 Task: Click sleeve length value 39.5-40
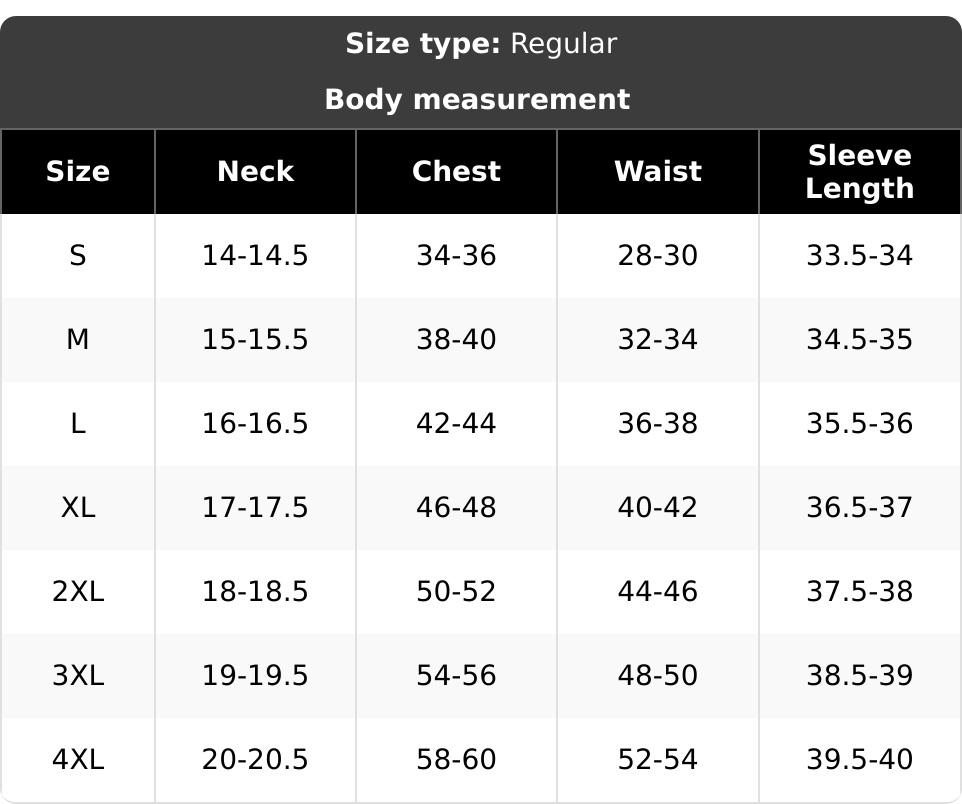tap(860, 760)
